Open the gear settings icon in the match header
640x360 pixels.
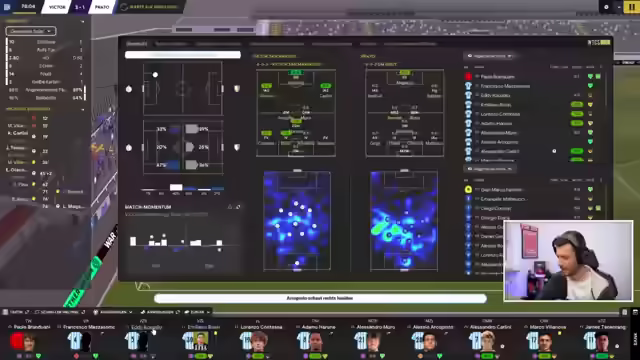606,7
